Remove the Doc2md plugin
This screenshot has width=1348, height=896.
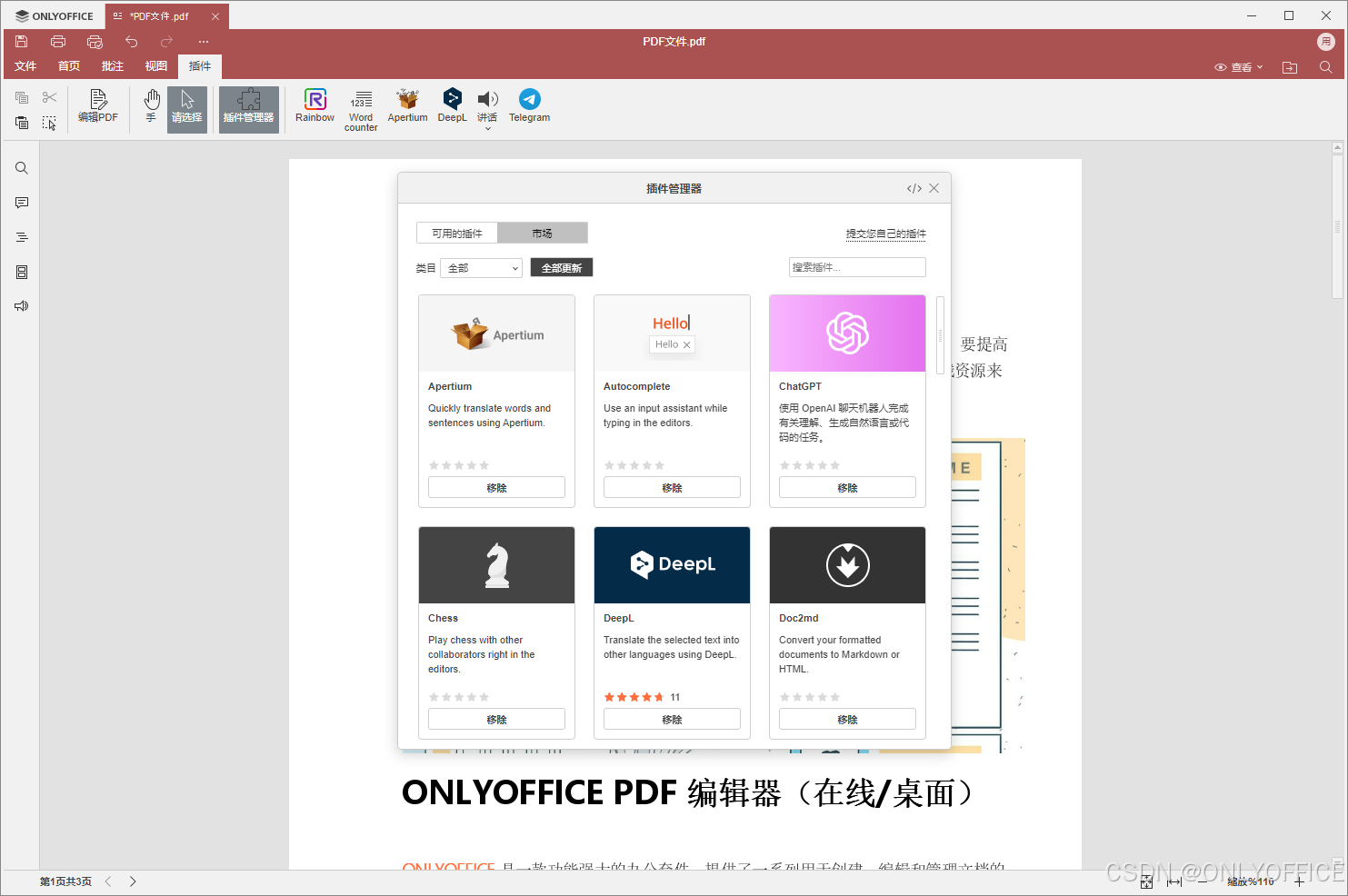click(847, 720)
